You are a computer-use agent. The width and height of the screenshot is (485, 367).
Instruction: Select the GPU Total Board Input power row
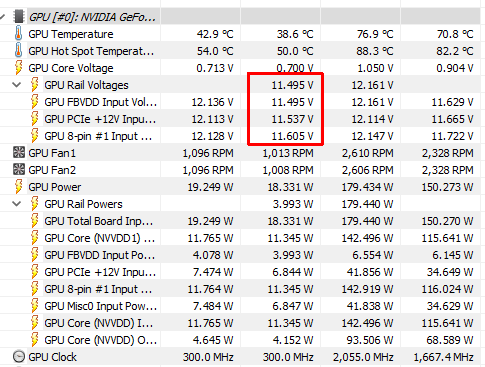click(x=242, y=221)
